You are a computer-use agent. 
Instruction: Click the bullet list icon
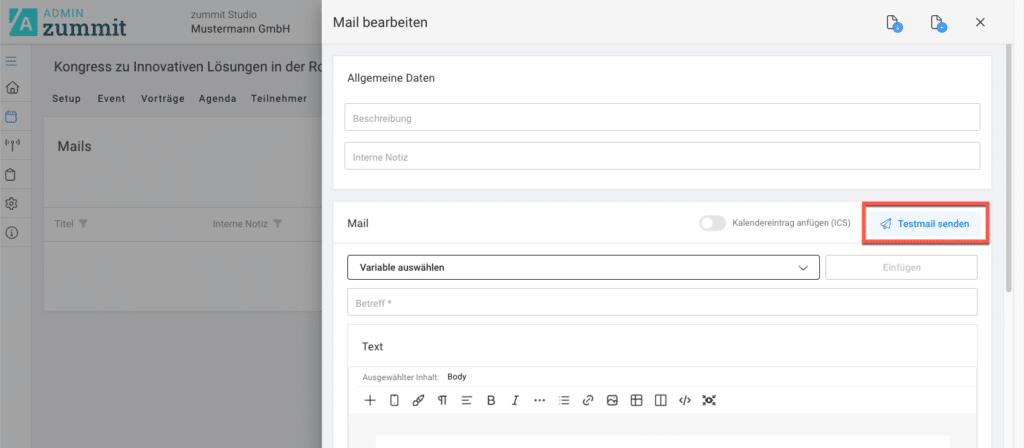click(564, 400)
